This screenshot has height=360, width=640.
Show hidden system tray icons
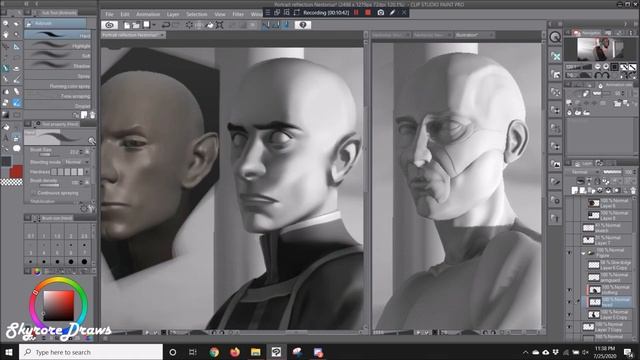coord(525,352)
